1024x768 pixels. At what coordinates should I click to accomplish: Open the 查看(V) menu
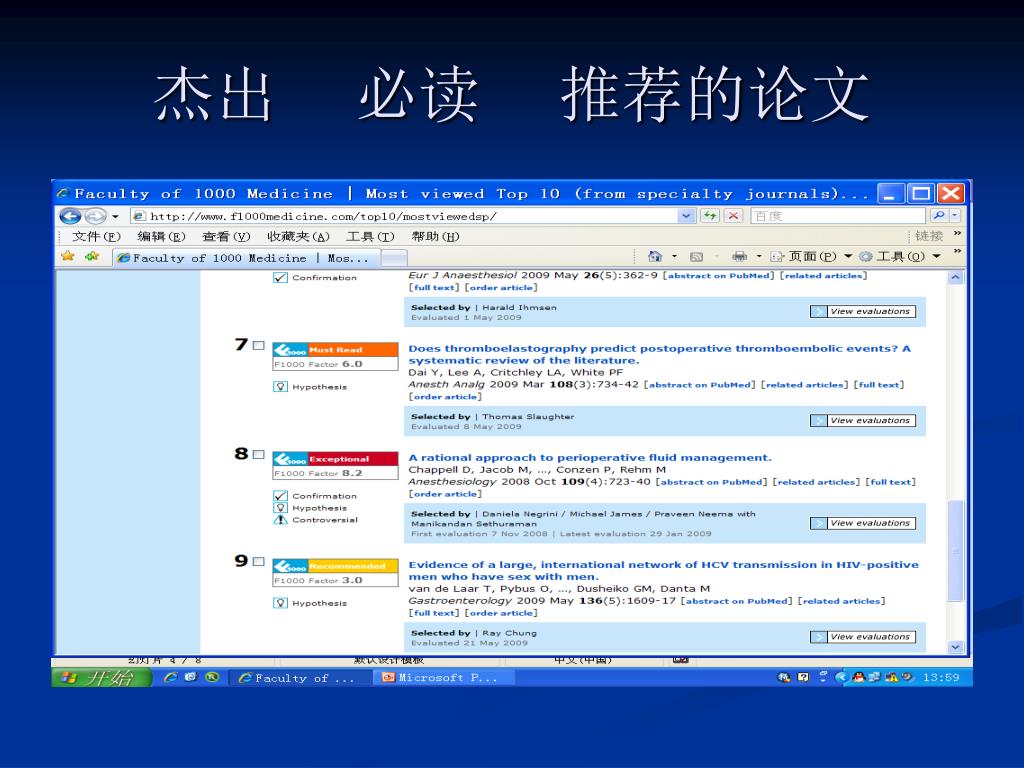point(226,236)
